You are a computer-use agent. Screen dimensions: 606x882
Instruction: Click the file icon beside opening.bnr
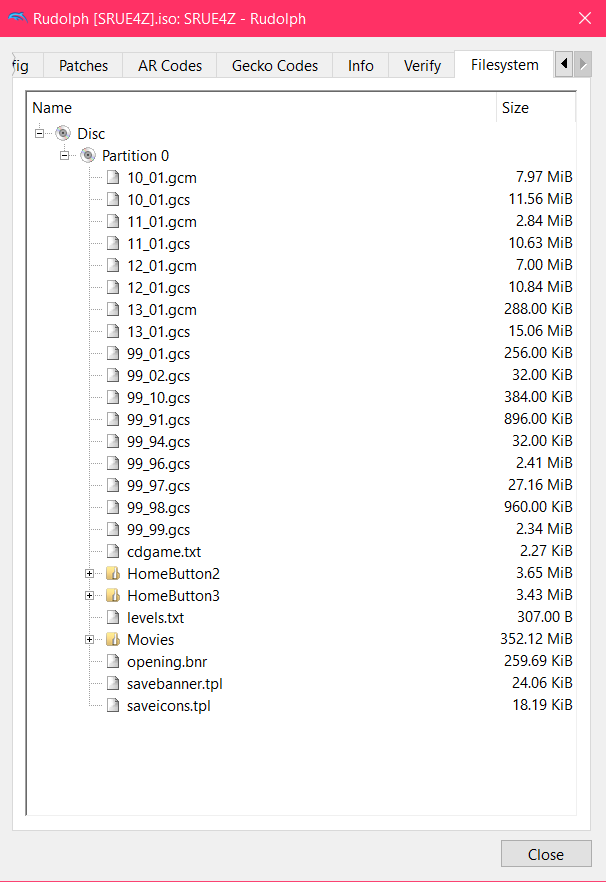pos(113,662)
